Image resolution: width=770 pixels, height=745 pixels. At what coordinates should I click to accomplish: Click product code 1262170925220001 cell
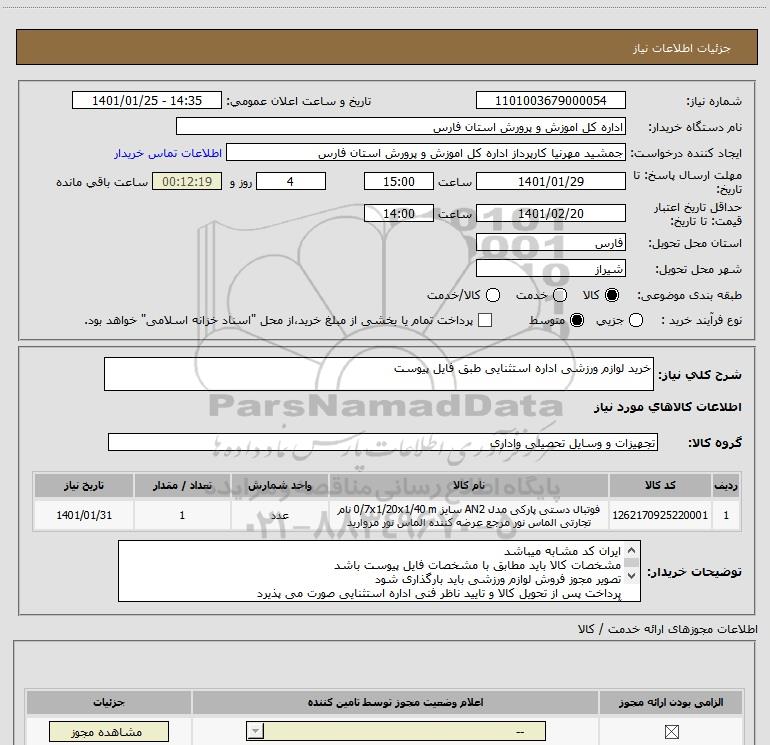[x=660, y=515]
